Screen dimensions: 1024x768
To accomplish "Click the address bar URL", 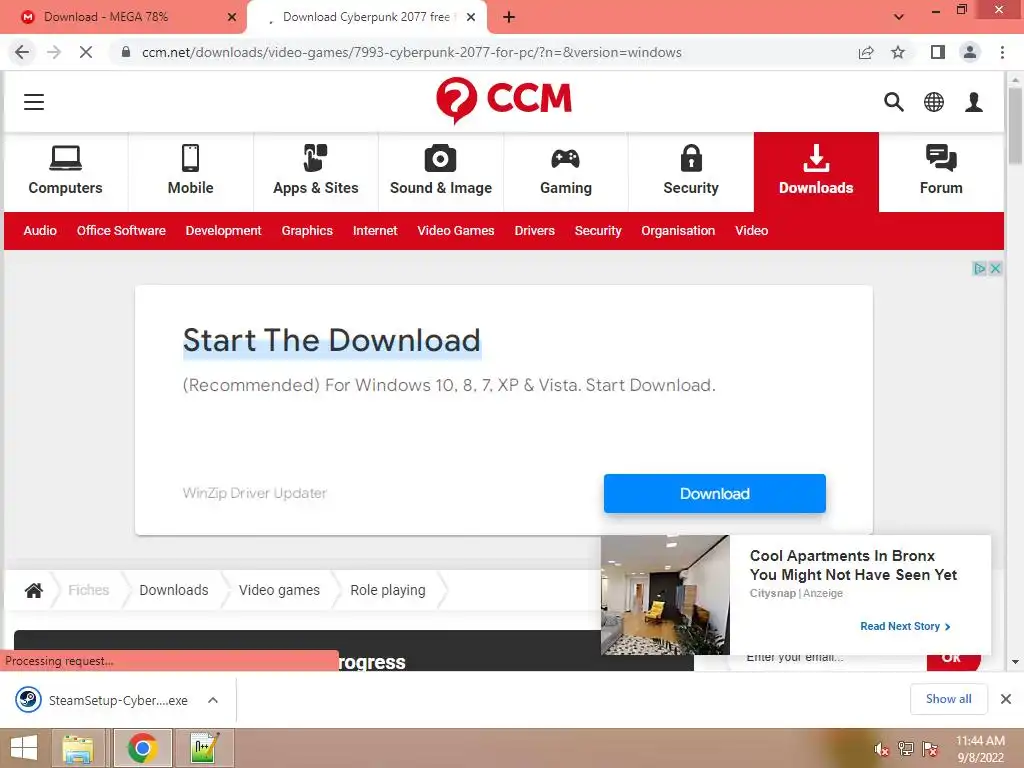I will click(411, 52).
